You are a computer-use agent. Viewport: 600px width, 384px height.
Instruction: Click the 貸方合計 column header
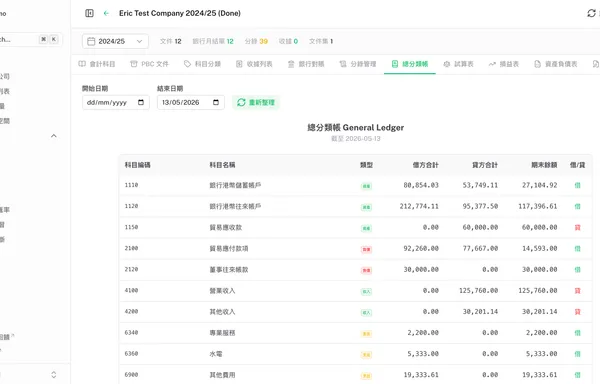(x=485, y=165)
